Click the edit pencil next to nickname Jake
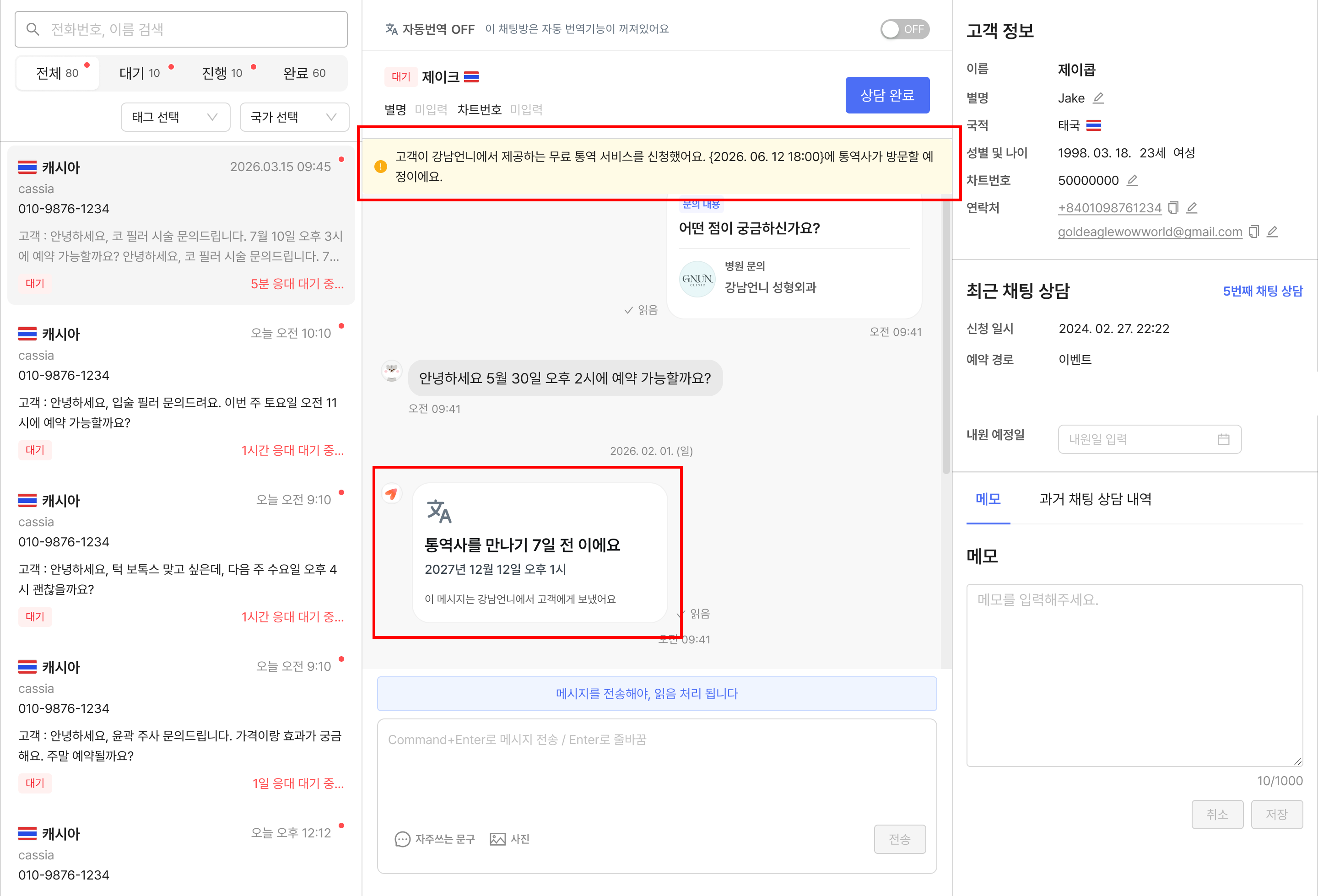 1098,98
